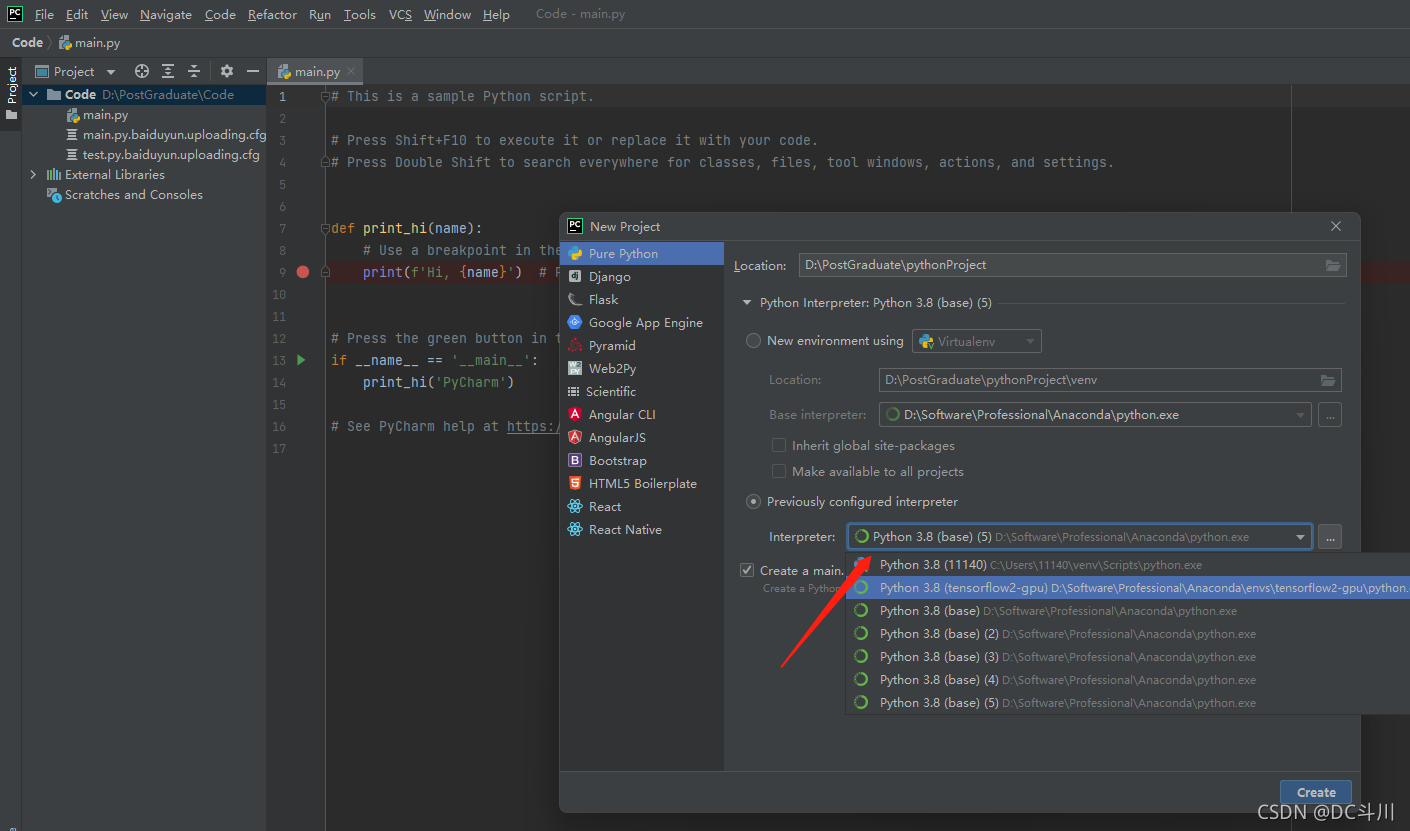Image resolution: width=1410 pixels, height=831 pixels.
Task: Hide the Project panel with minus icon
Action: 253,71
